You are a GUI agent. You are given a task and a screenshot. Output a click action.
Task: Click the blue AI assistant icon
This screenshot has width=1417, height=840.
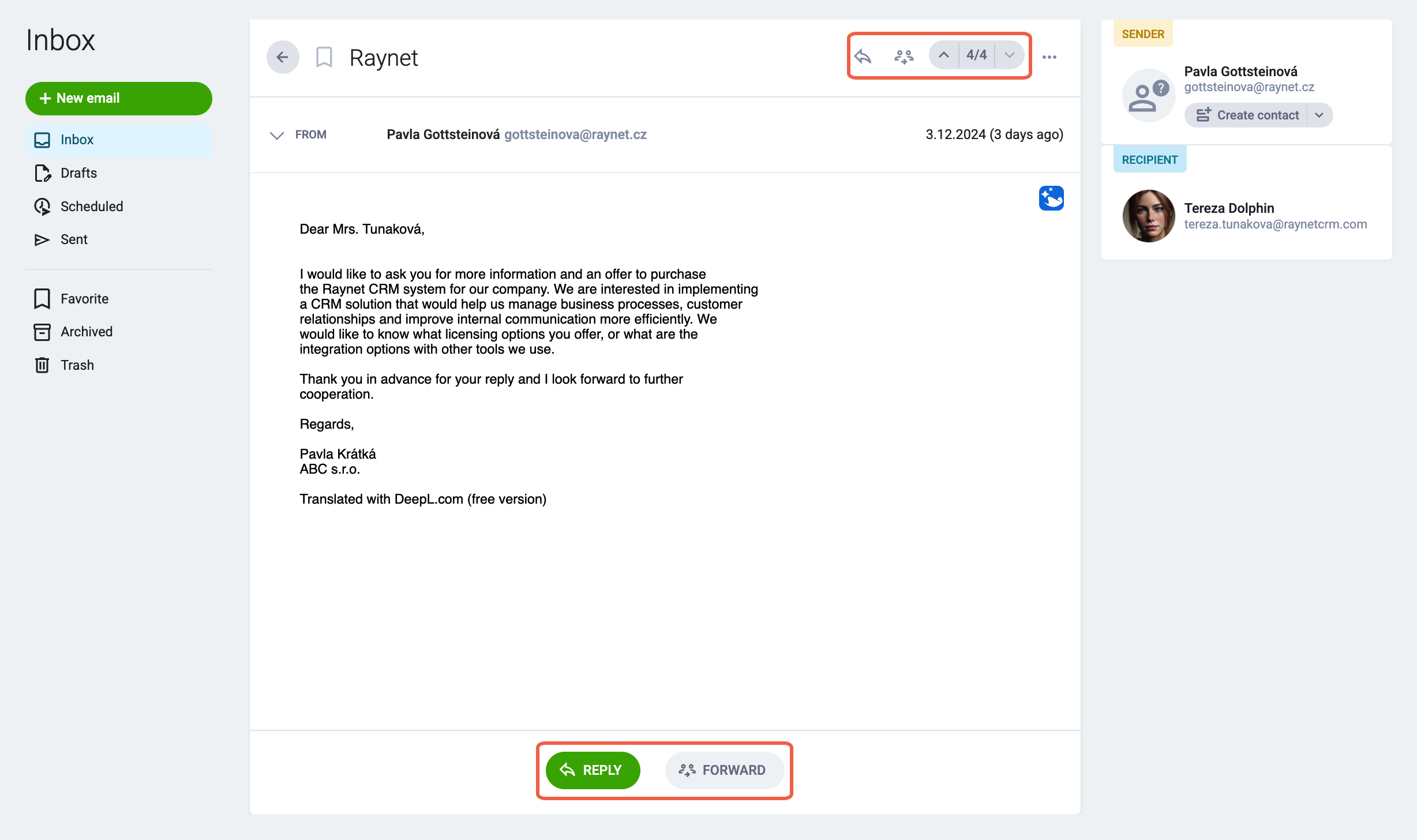tap(1051, 198)
